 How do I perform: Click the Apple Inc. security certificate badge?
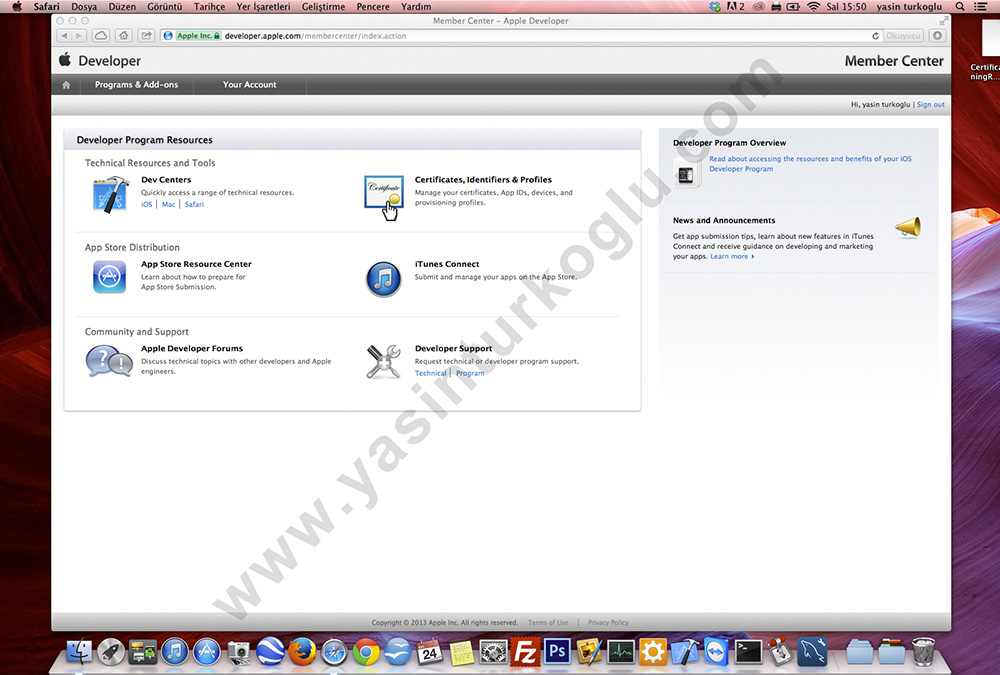(198, 36)
